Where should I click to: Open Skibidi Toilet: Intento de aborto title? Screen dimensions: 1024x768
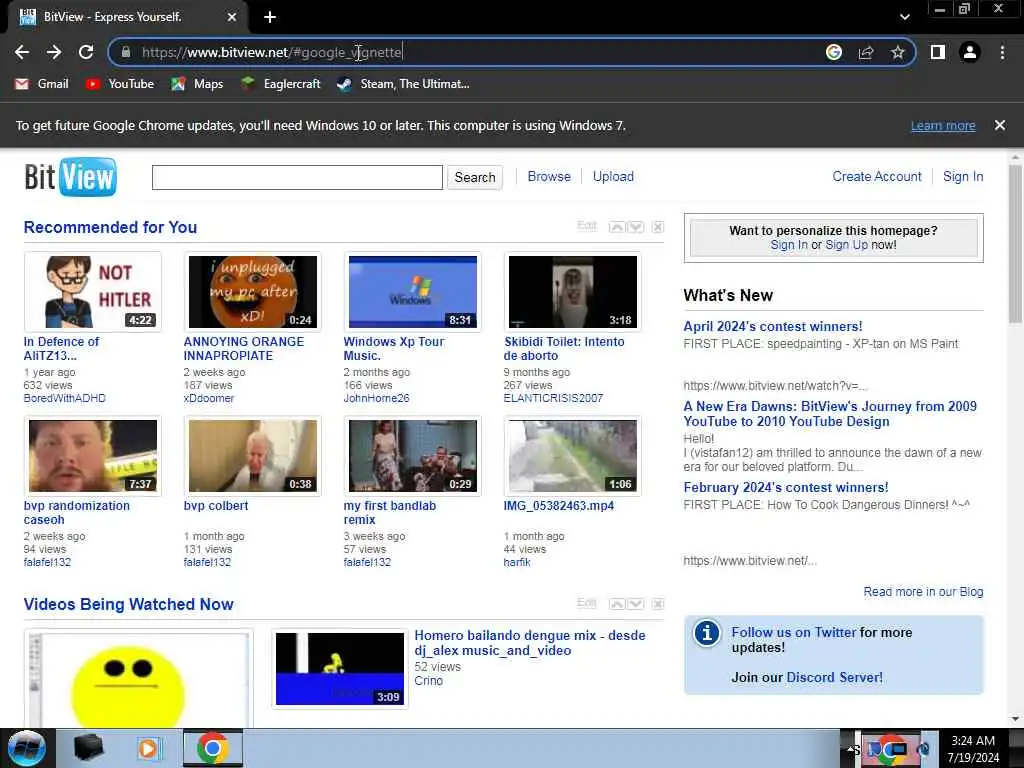pyautogui.click(x=564, y=349)
